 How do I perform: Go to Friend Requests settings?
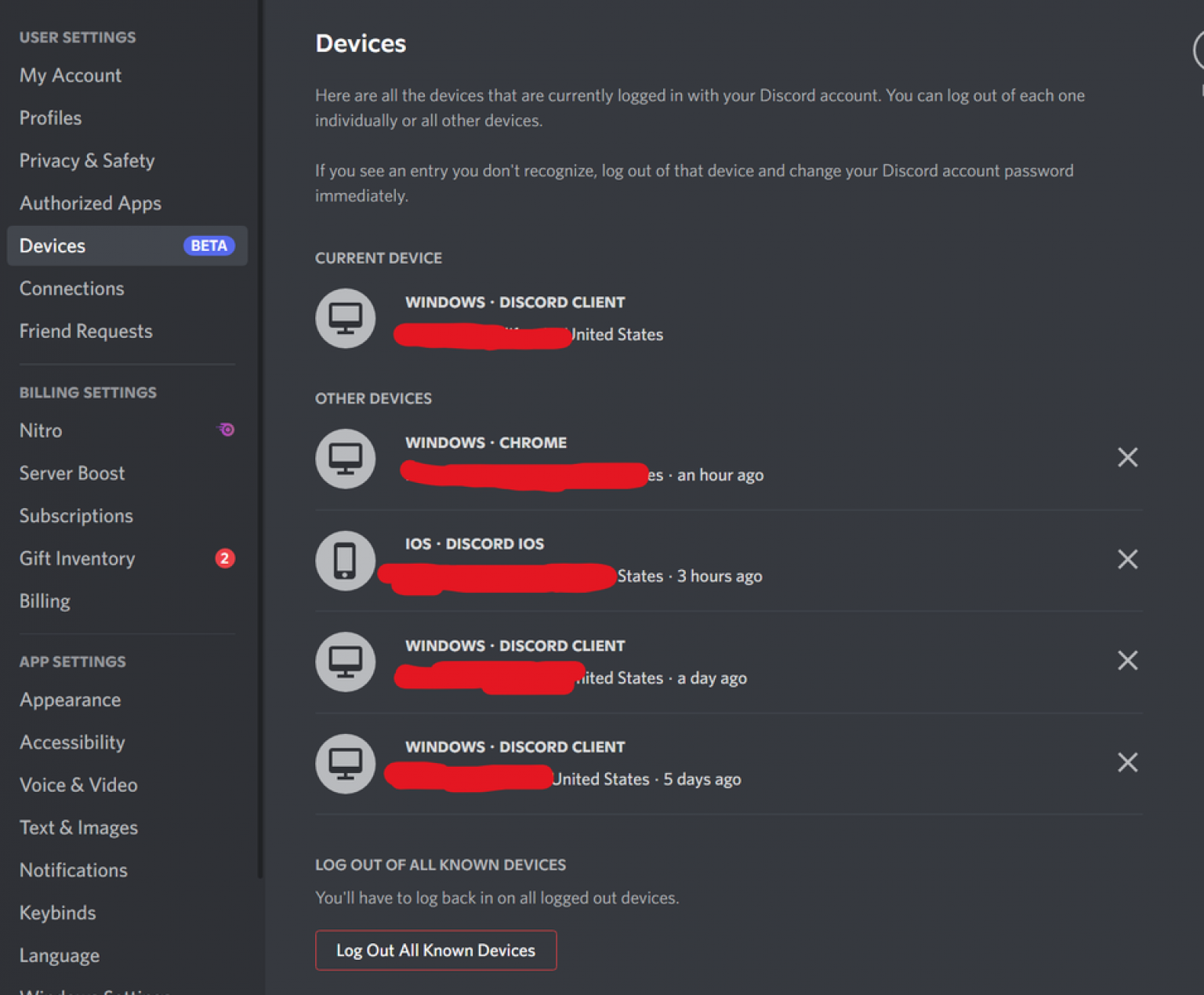tap(85, 331)
